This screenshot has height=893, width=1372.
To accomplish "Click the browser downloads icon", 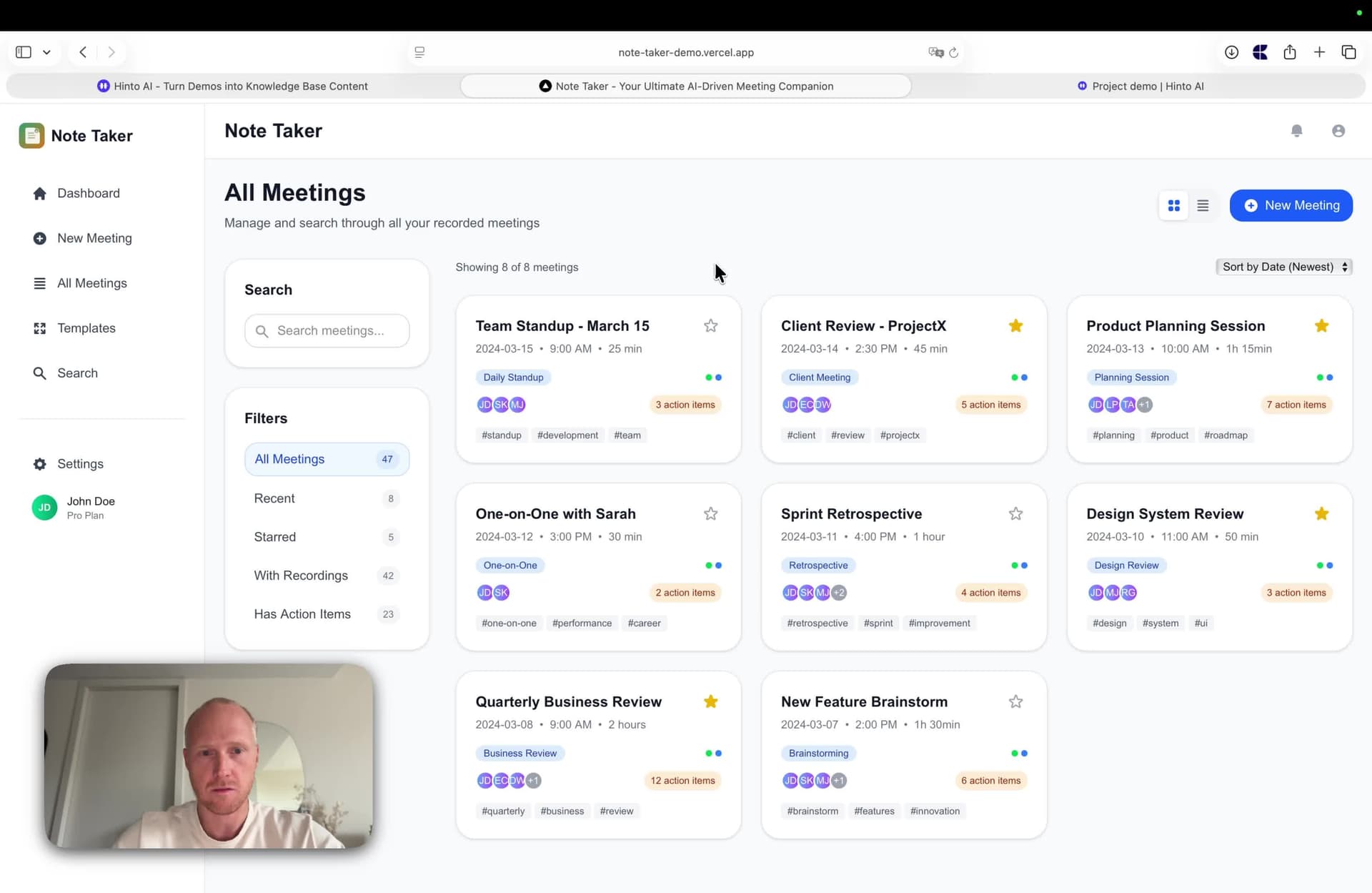I will point(1231,52).
